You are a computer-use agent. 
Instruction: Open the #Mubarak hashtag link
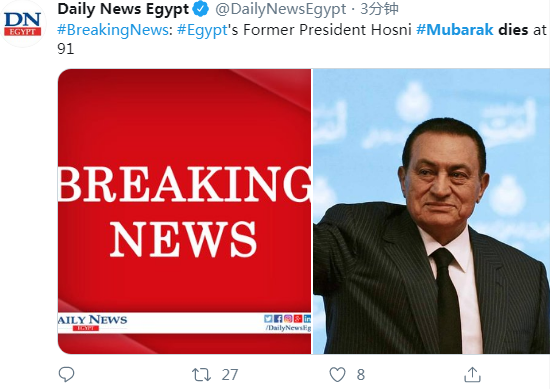click(x=455, y=30)
